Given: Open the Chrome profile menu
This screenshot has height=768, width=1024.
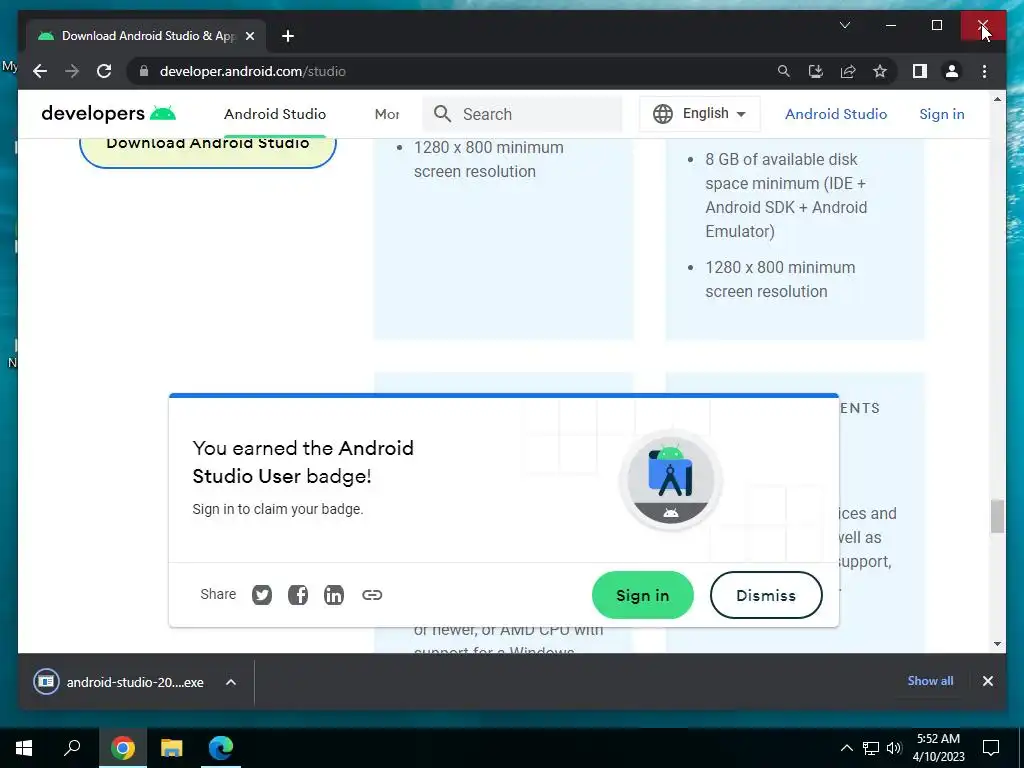Looking at the screenshot, I should (x=952, y=71).
